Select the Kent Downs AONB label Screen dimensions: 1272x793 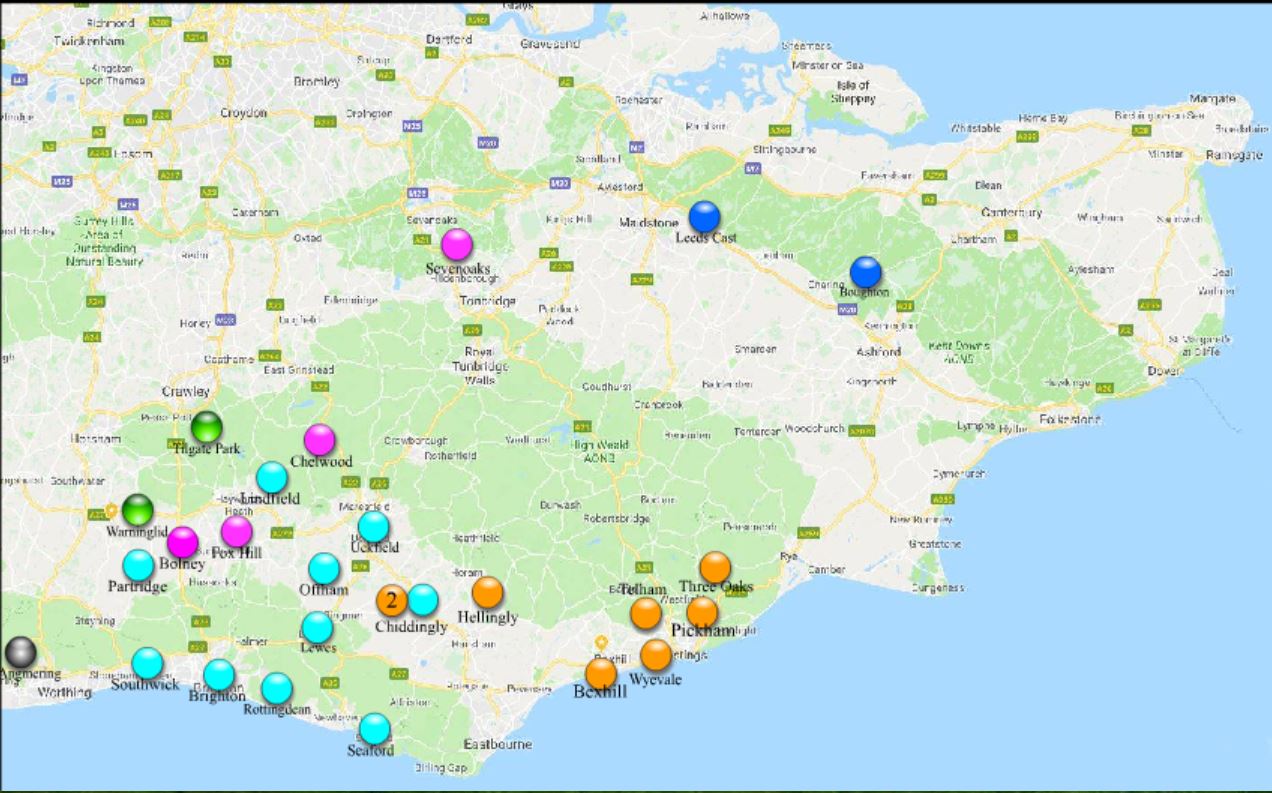pos(958,352)
